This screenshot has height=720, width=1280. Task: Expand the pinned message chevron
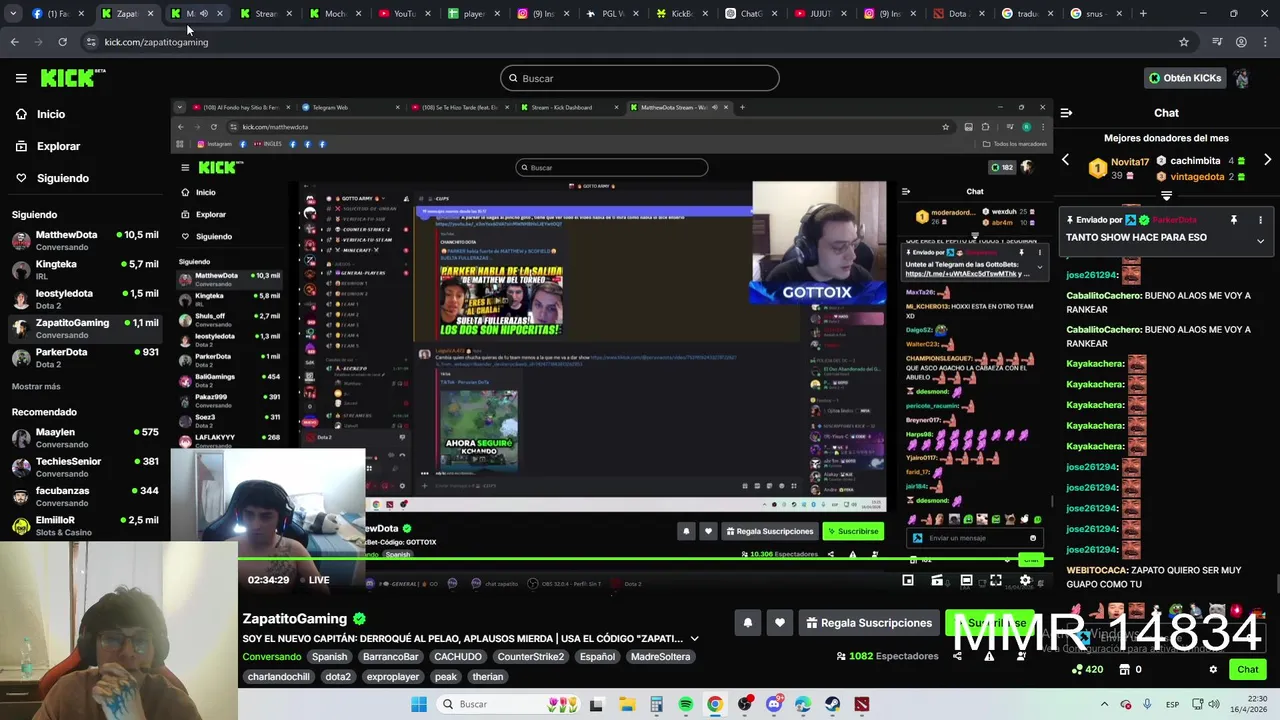(x=1260, y=241)
